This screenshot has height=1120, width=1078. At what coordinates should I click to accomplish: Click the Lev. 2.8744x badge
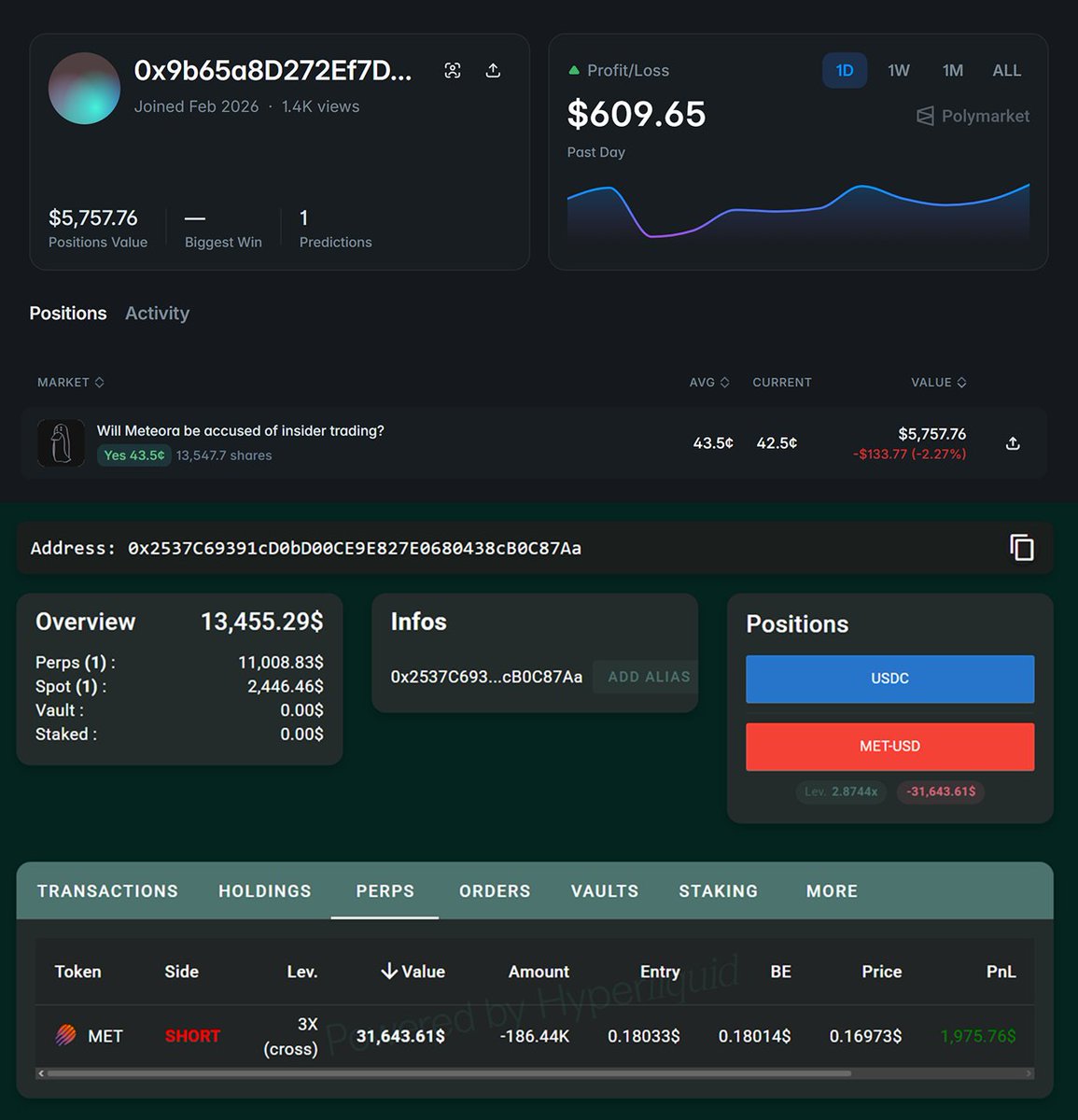tap(841, 791)
